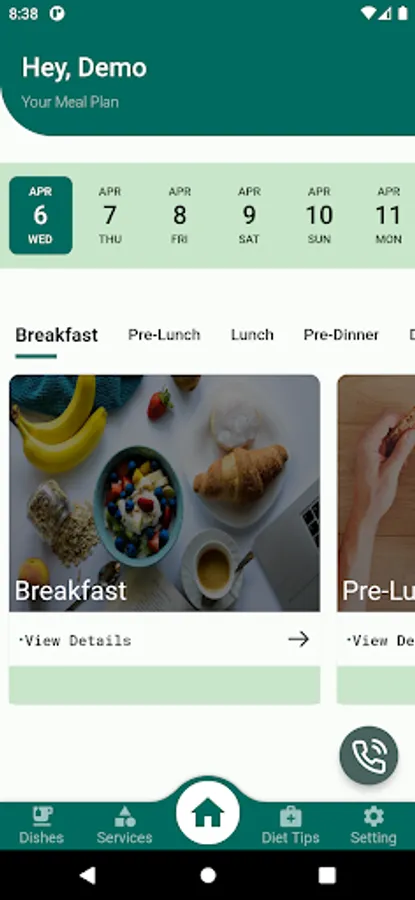415x900 pixels.
Task: Pick Apr 10 Sunday date
Action: tap(319, 215)
